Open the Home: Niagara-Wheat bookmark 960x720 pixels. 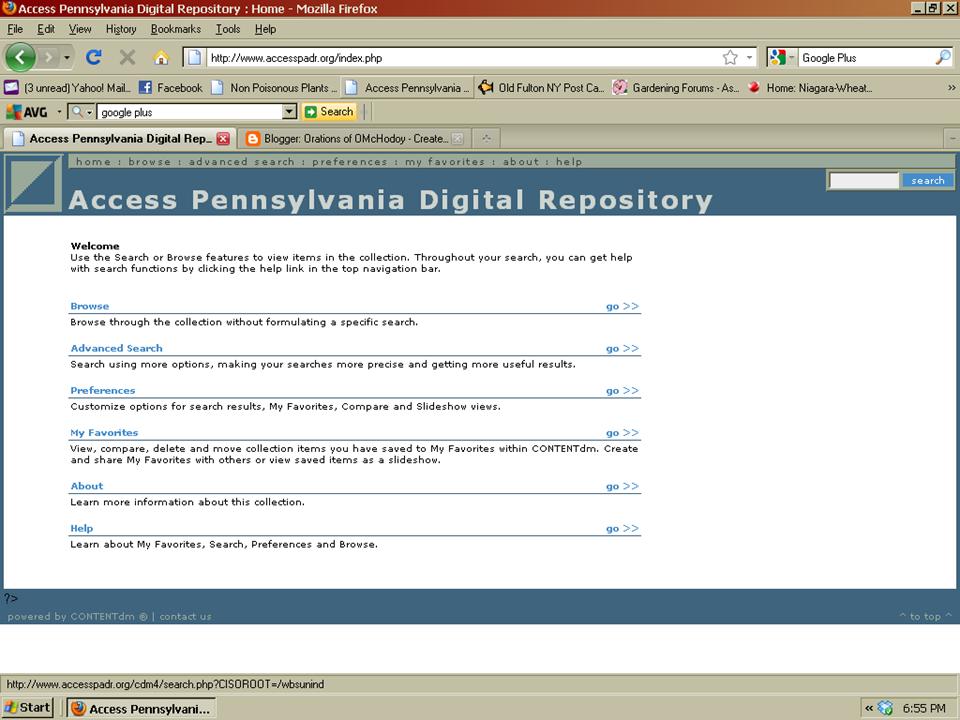809,88
